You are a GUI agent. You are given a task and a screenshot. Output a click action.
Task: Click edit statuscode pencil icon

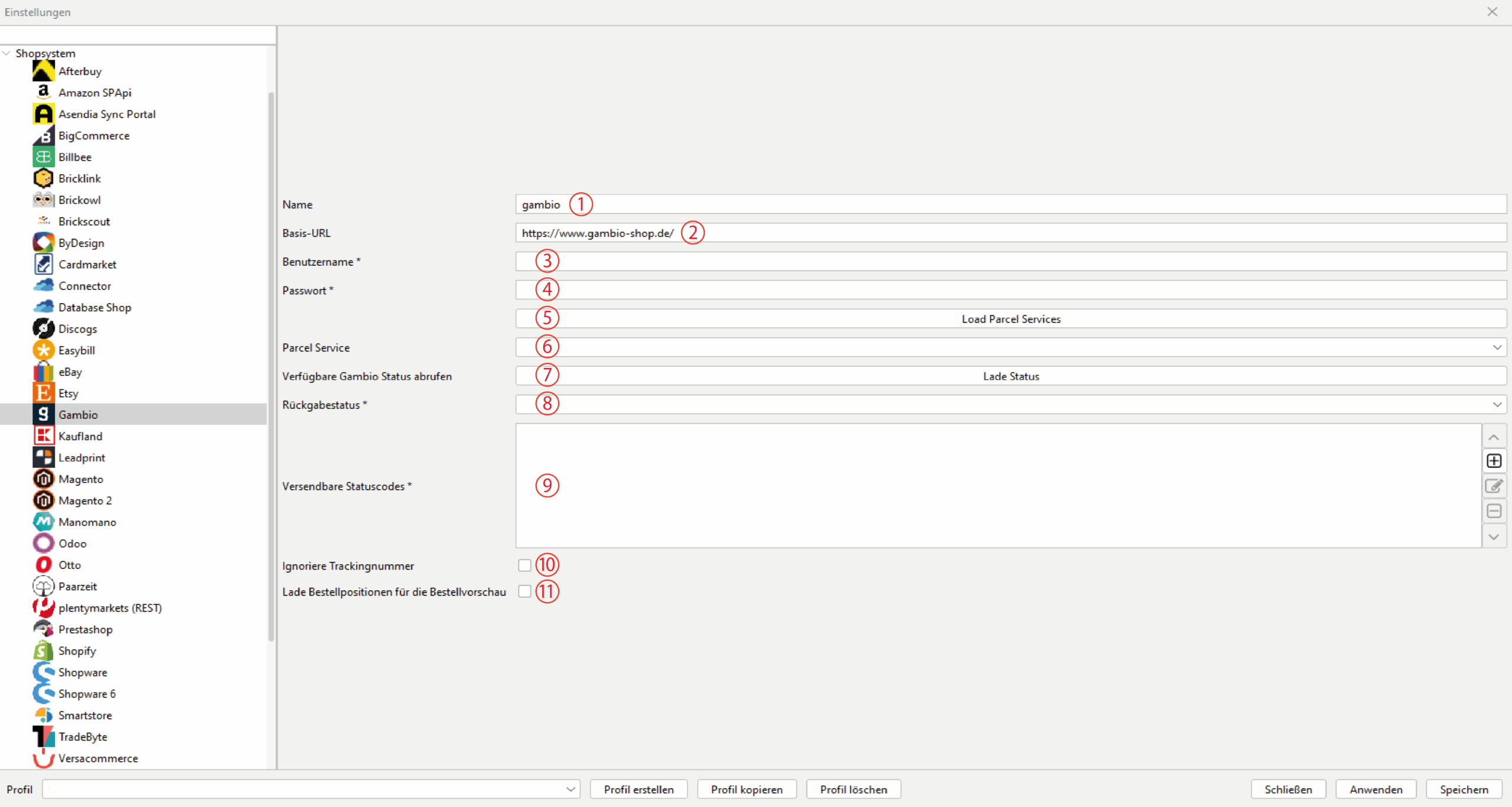pyautogui.click(x=1494, y=486)
